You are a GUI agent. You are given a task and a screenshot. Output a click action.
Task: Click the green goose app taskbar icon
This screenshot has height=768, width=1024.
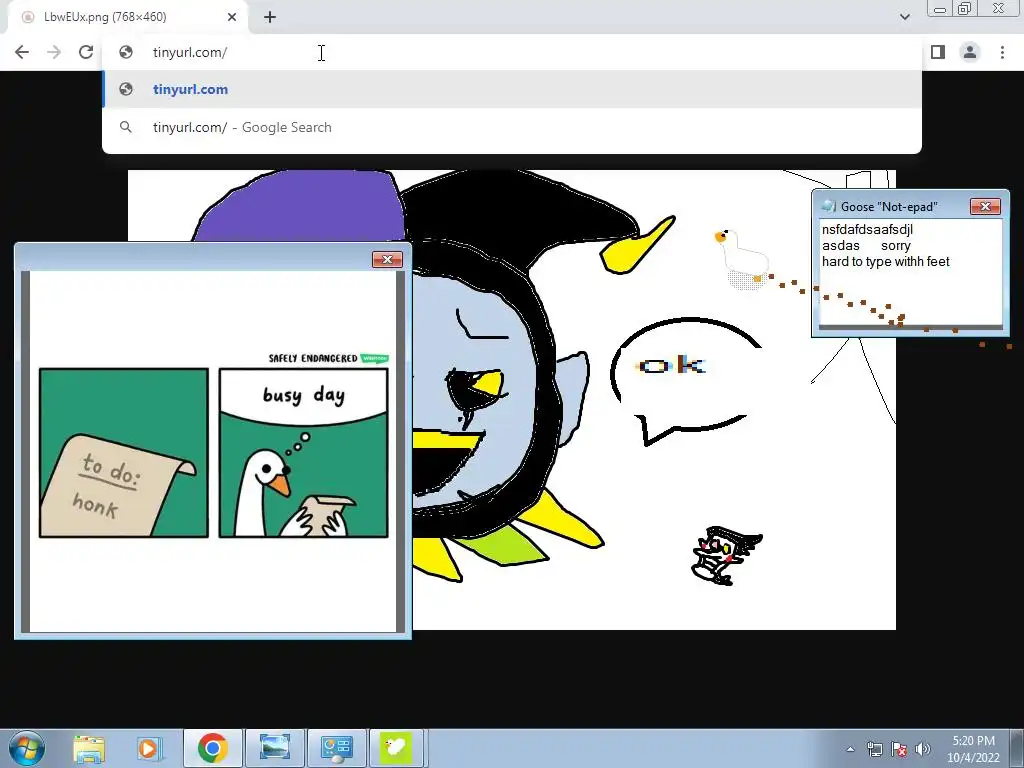tap(397, 748)
